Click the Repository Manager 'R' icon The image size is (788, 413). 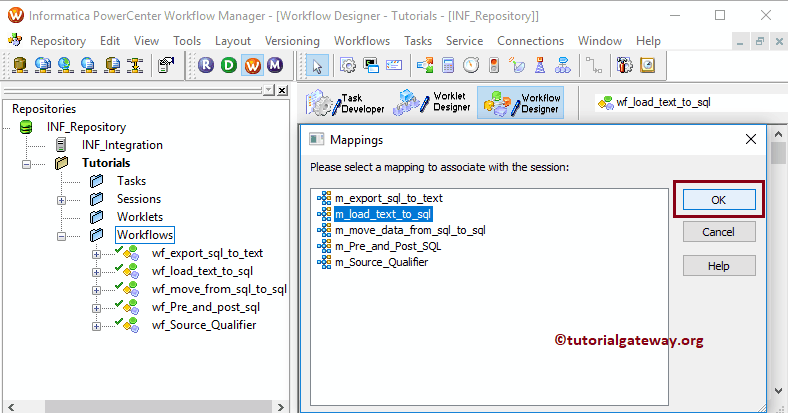207,65
